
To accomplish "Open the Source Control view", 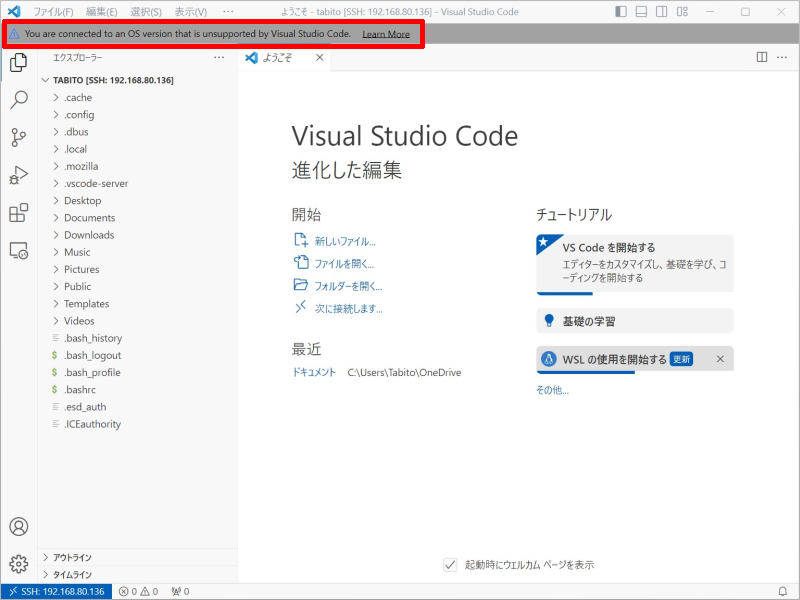I will pos(18,137).
